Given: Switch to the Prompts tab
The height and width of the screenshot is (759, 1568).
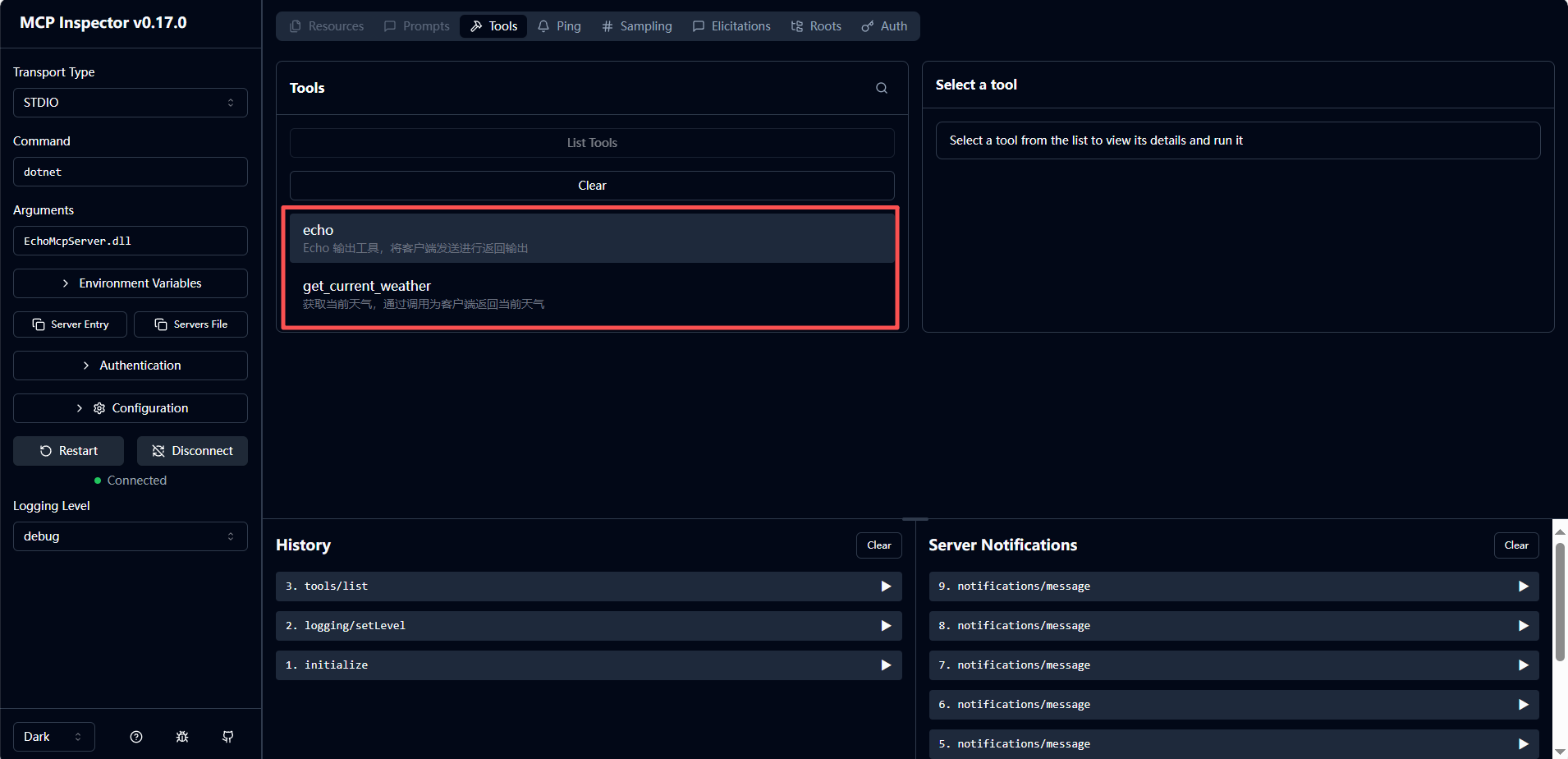Looking at the screenshot, I should 417,26.
